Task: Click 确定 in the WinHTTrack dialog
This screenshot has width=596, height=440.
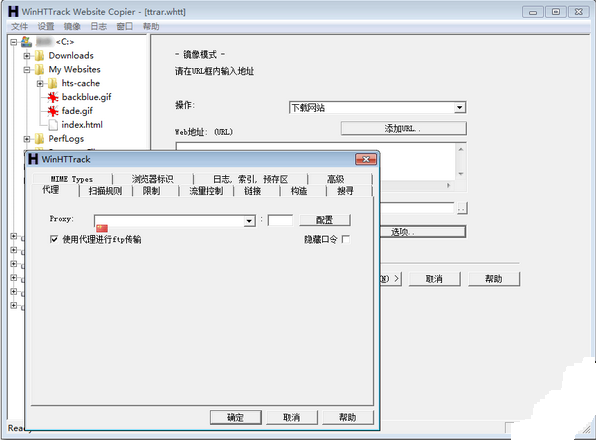Action: pyautogui.click(x=236, y=417)
